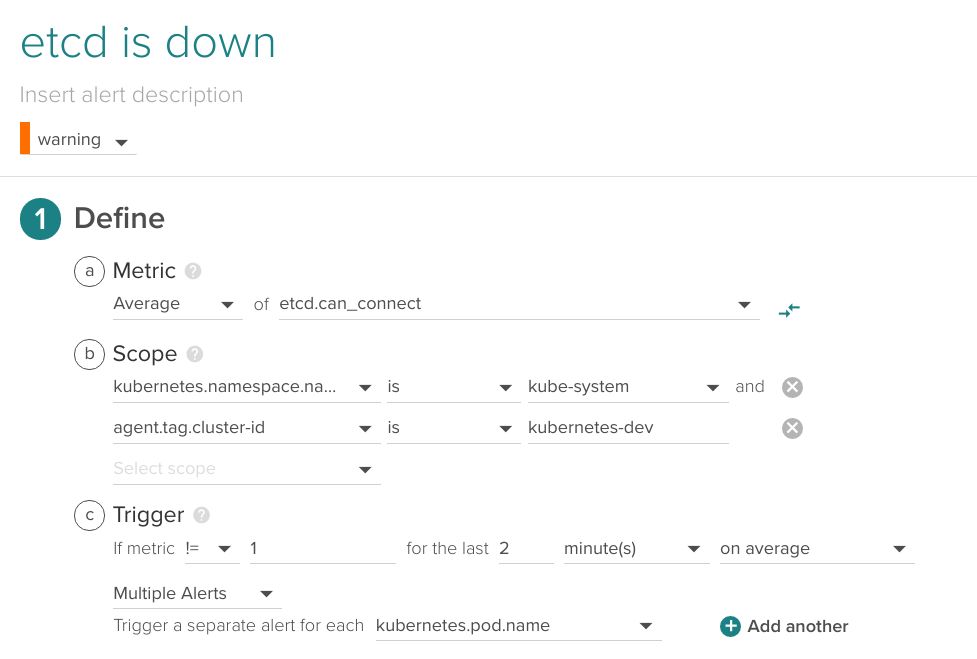The image size is (977, 659).
Task: Click the plus icon beside Add another
Action: tap(730, 626)
